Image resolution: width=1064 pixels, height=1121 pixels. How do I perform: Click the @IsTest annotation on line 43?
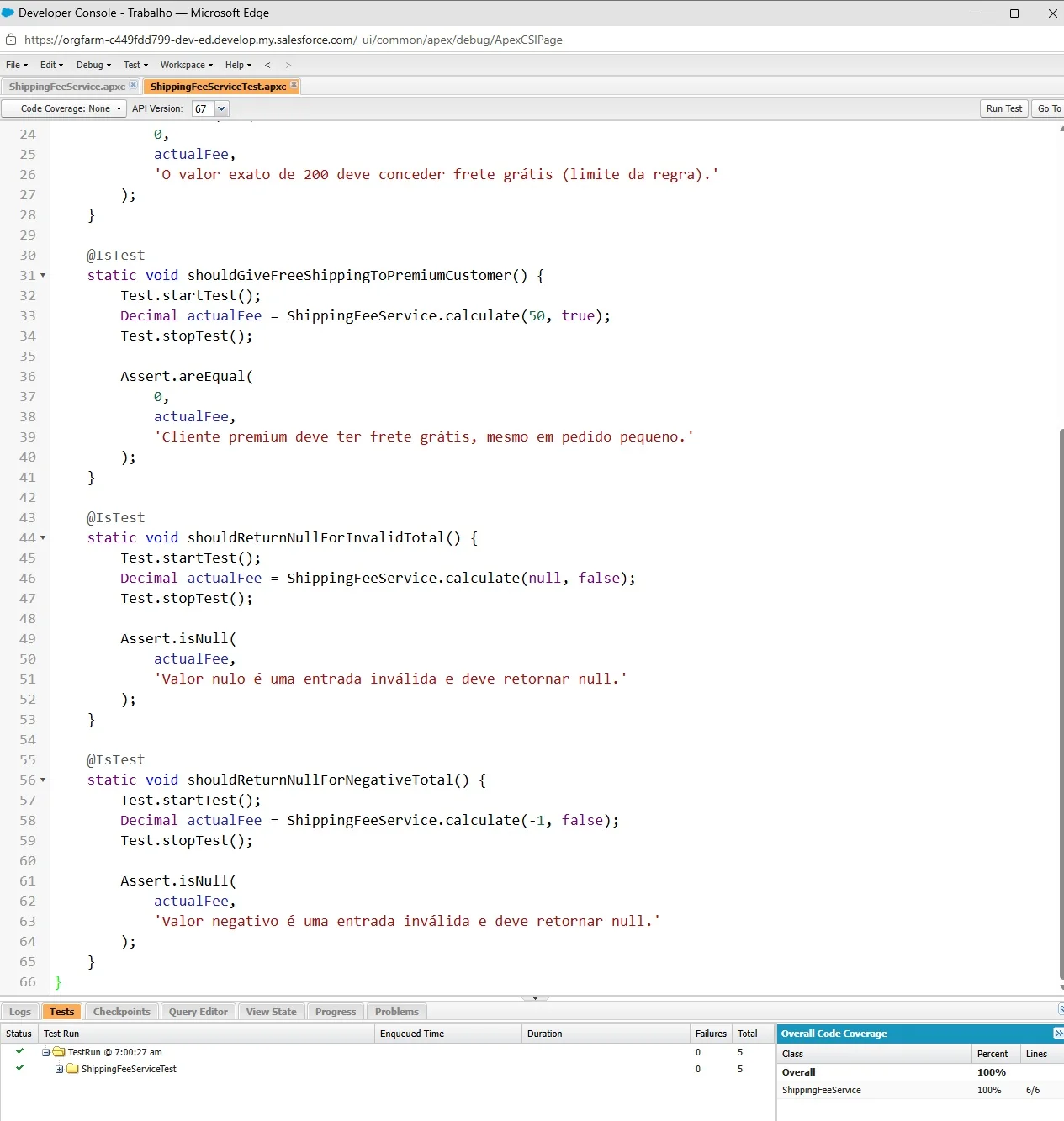click(116, 517)
